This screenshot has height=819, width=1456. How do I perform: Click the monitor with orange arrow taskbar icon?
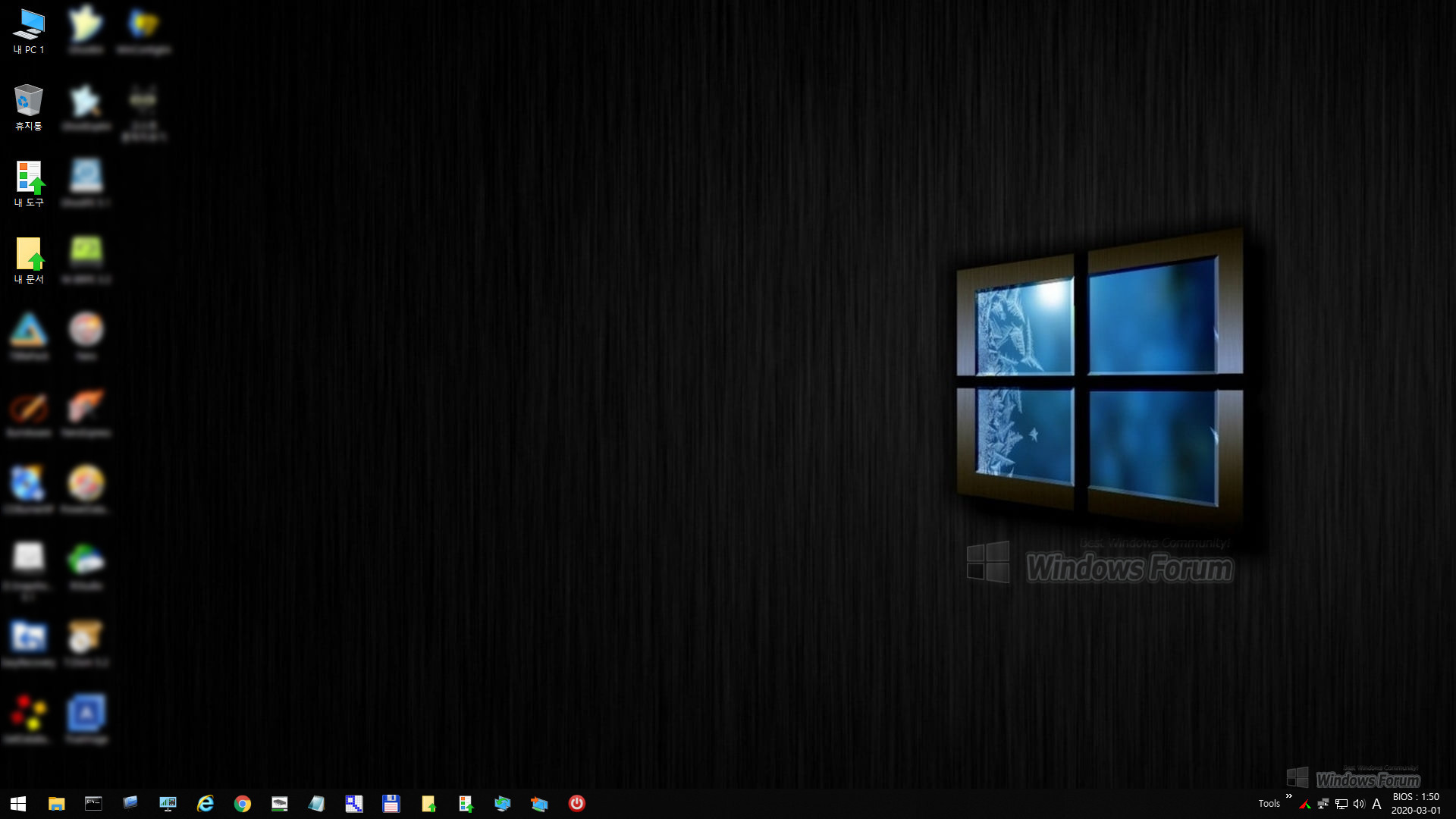click(539, 803)
